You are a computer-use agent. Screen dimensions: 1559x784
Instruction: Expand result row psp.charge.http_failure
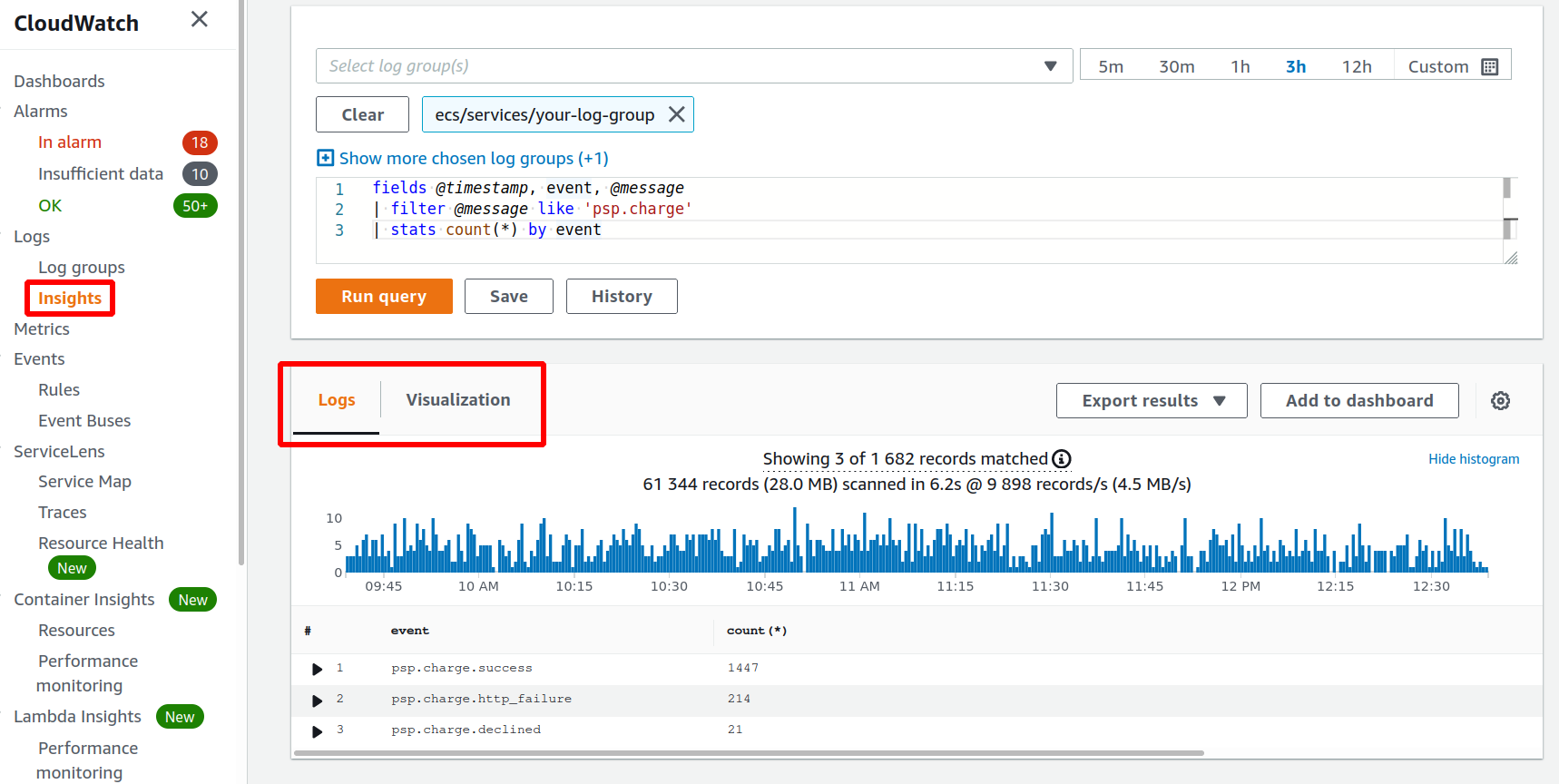pyautogui.click(x=317, y=701)
